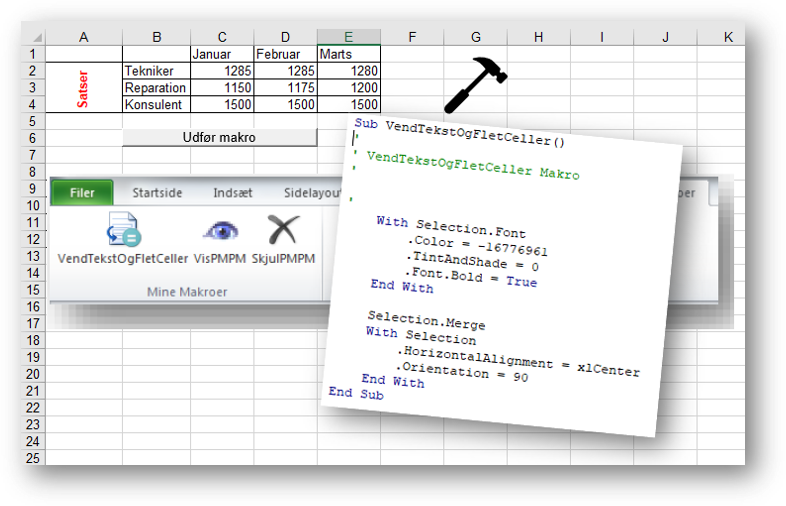Click the SkjulPMPM cross icon
The height and width of the screenshot is (506, 786).
click(283, 231)
